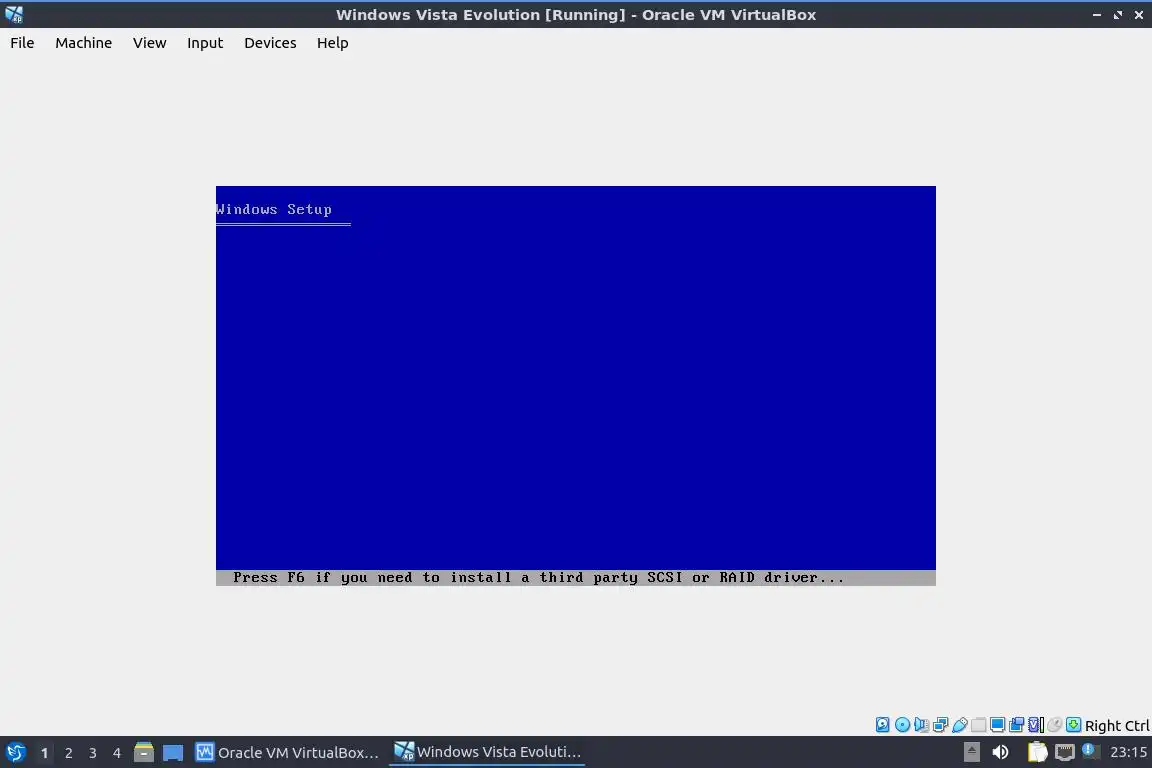Open the Devices menu
Screen dimensions: 1152x768
(x=270, y=43)
